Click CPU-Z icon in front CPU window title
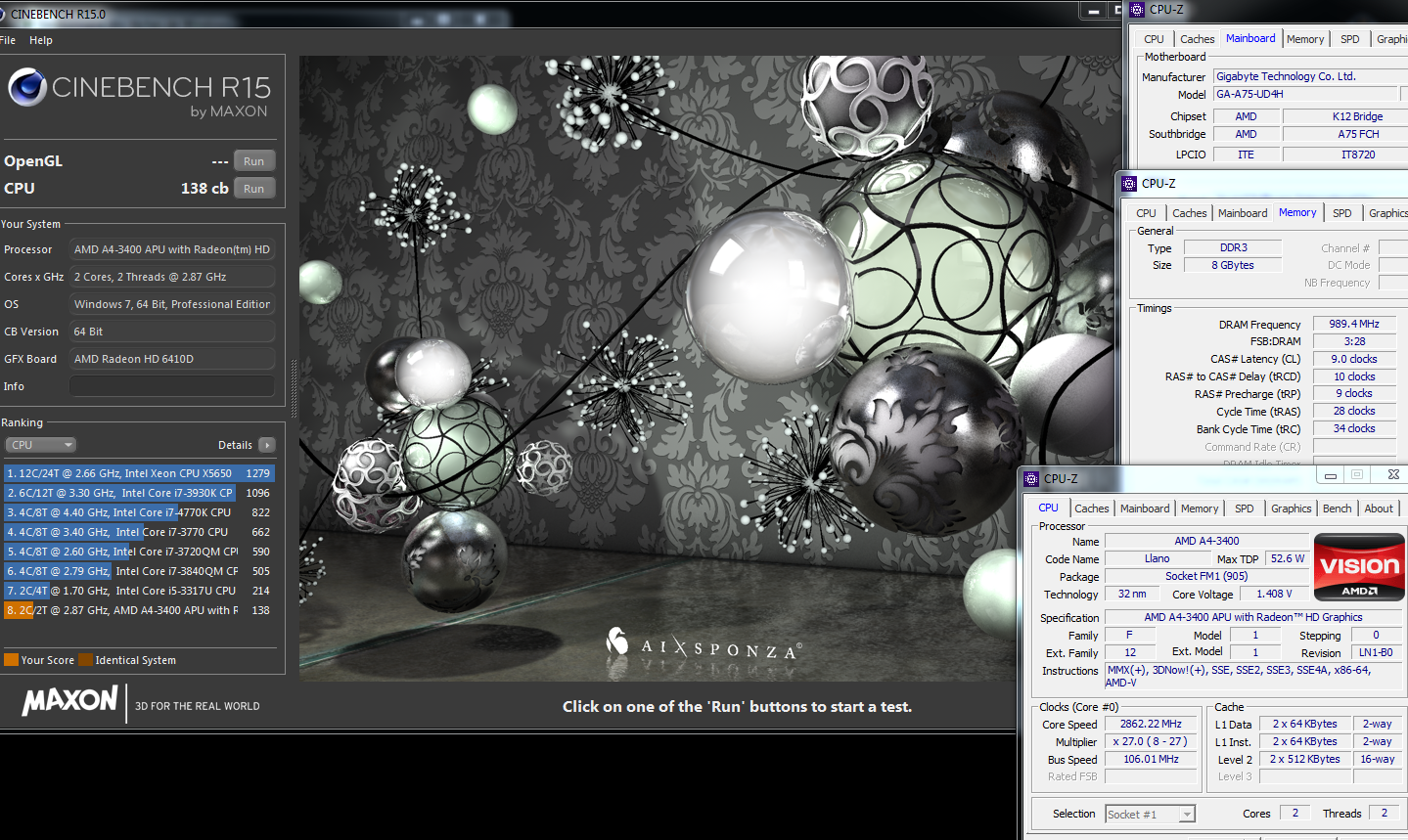1408x840 pixels. tap(1031, 479)
